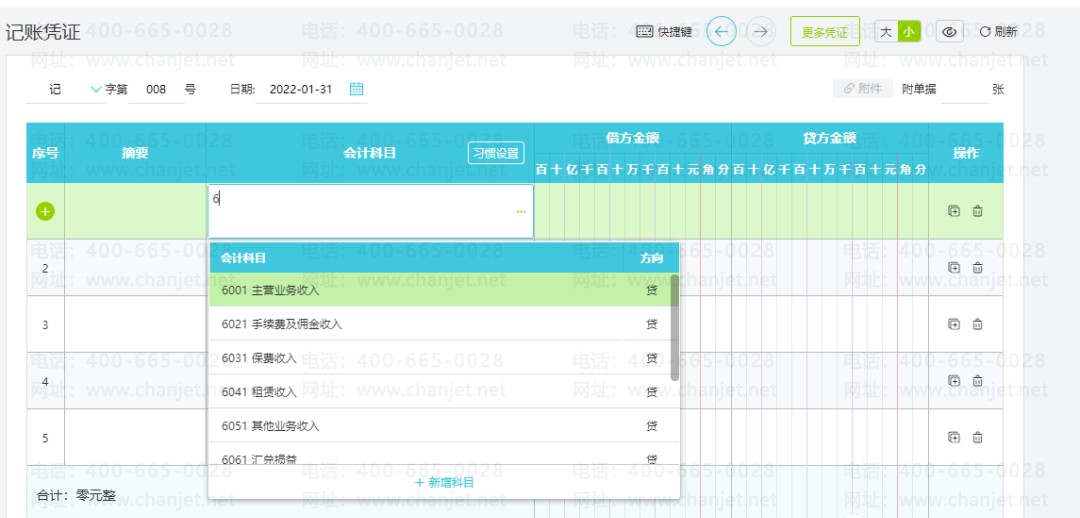
Task: Select 6061 汇兑损益 from the list
Action: pyautogui.click(x=439, y=455)
